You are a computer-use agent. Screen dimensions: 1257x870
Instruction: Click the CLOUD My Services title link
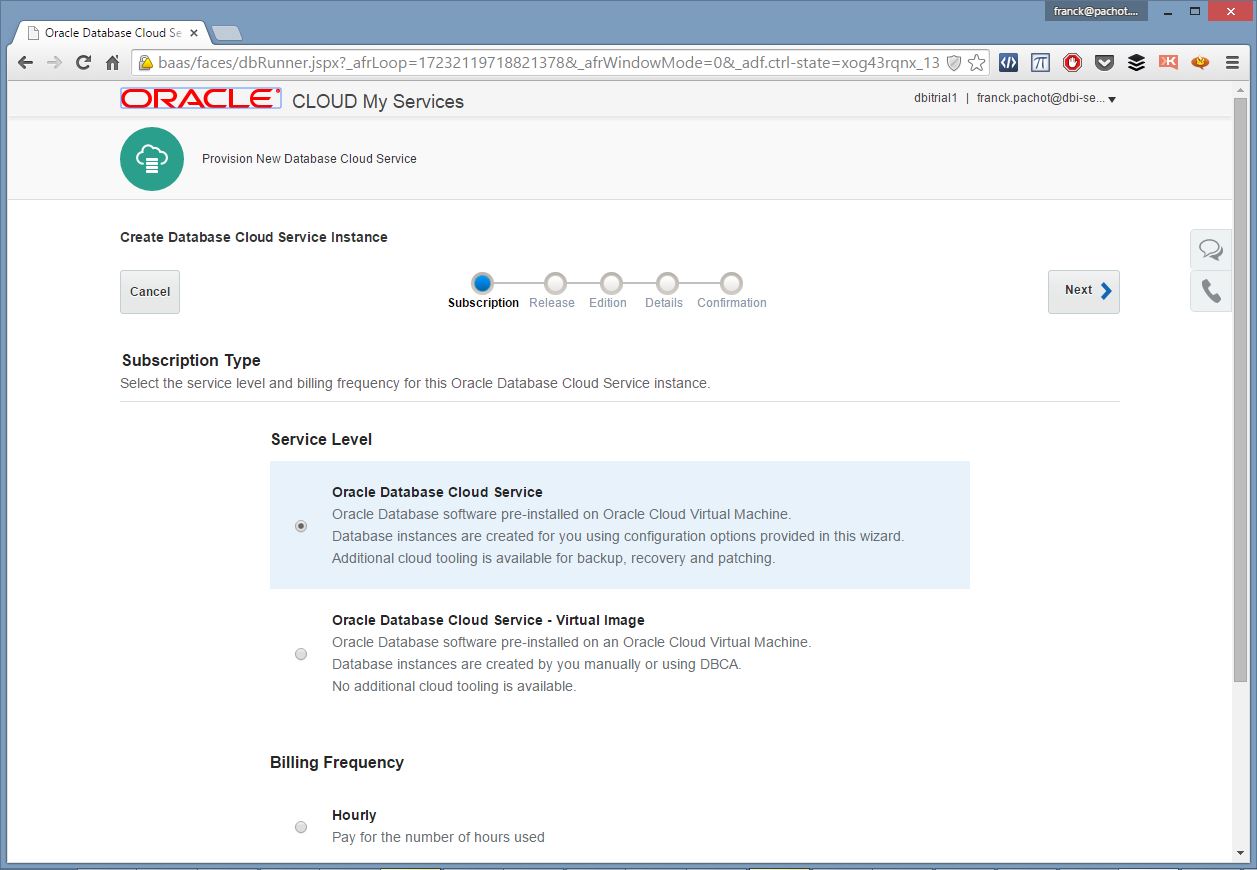[x=378, y=101]
